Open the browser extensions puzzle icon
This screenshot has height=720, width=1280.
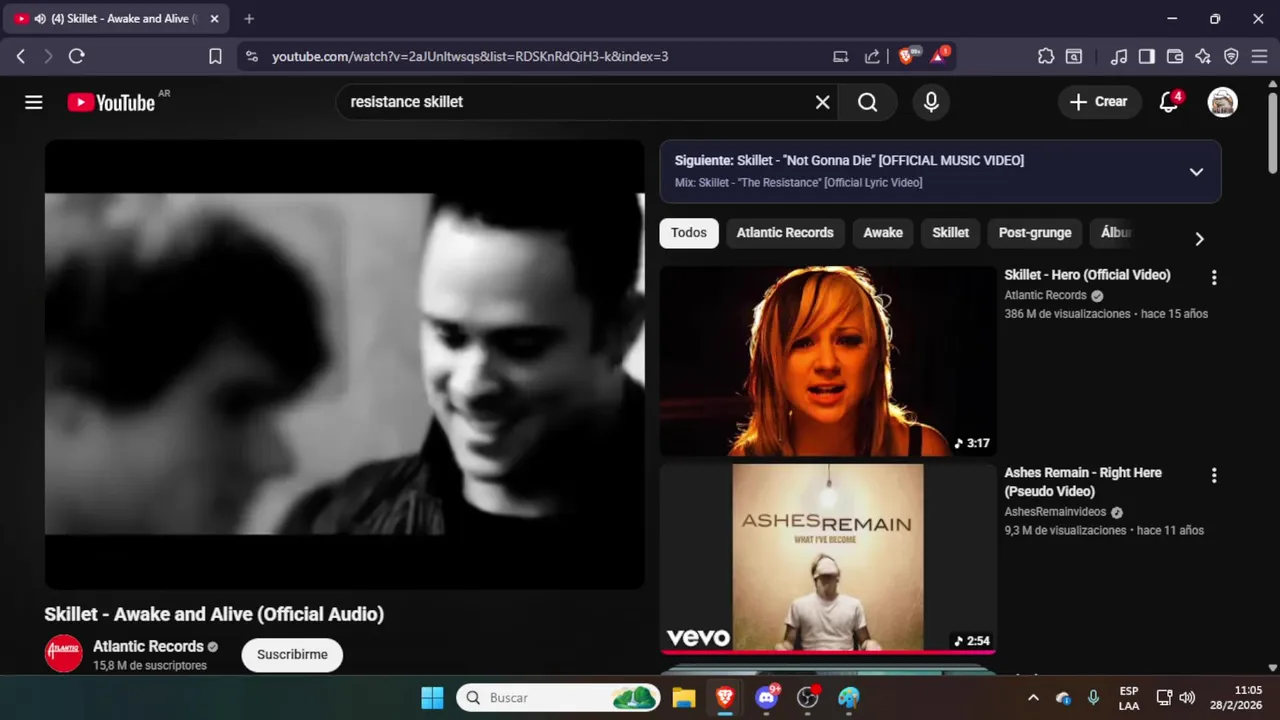[x=1046, y=57]
